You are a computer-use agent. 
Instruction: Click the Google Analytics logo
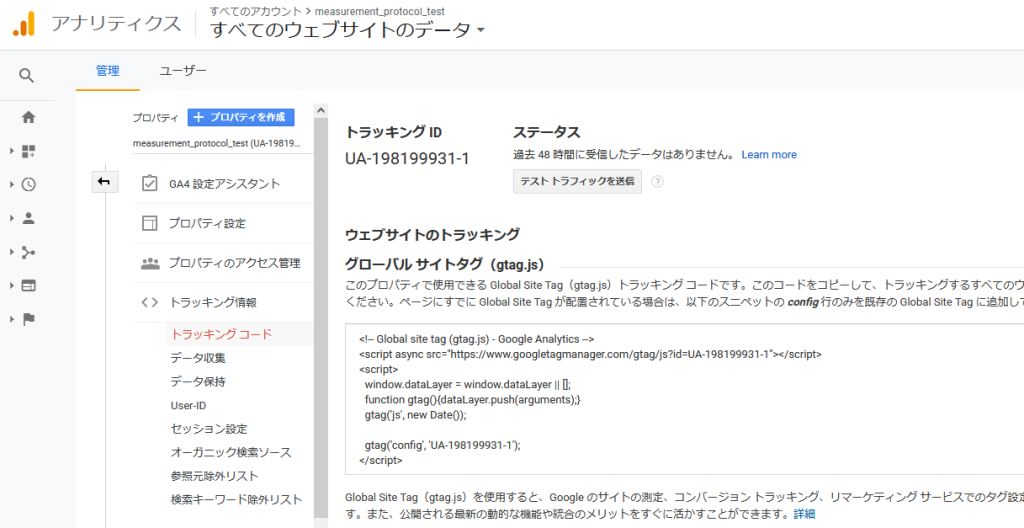24,24
